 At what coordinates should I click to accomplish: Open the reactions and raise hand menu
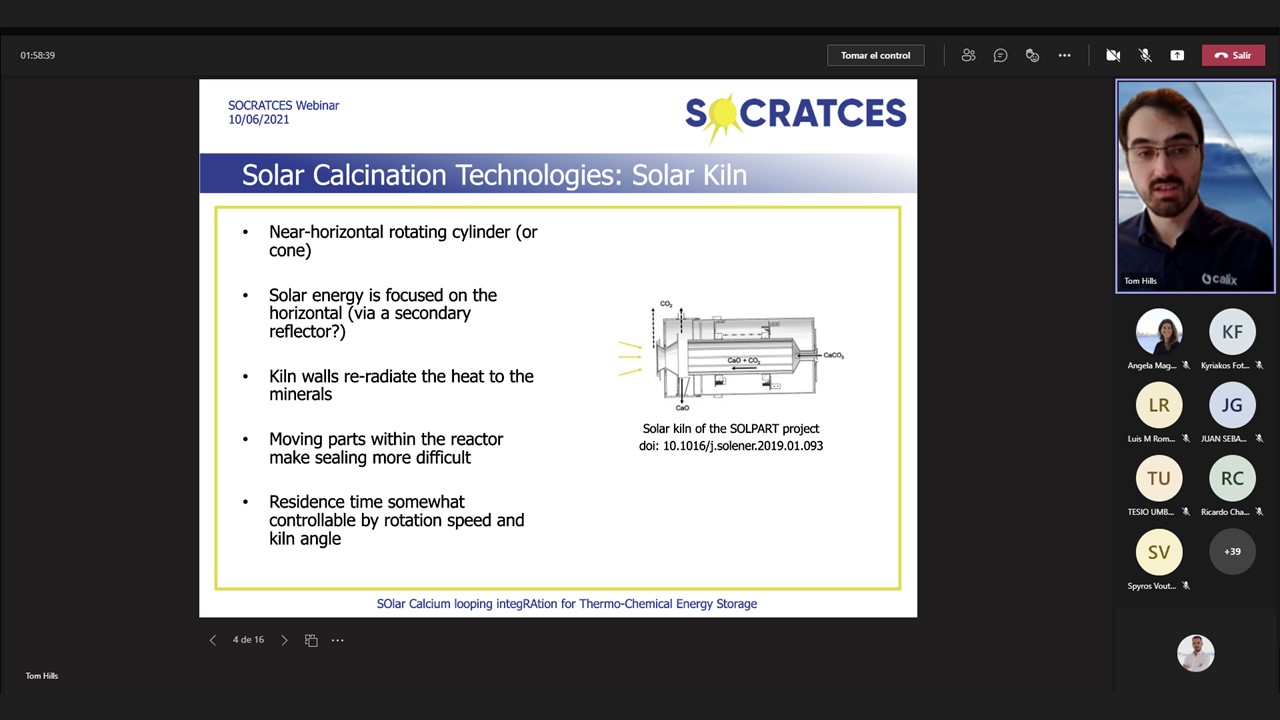(1032, 55)
